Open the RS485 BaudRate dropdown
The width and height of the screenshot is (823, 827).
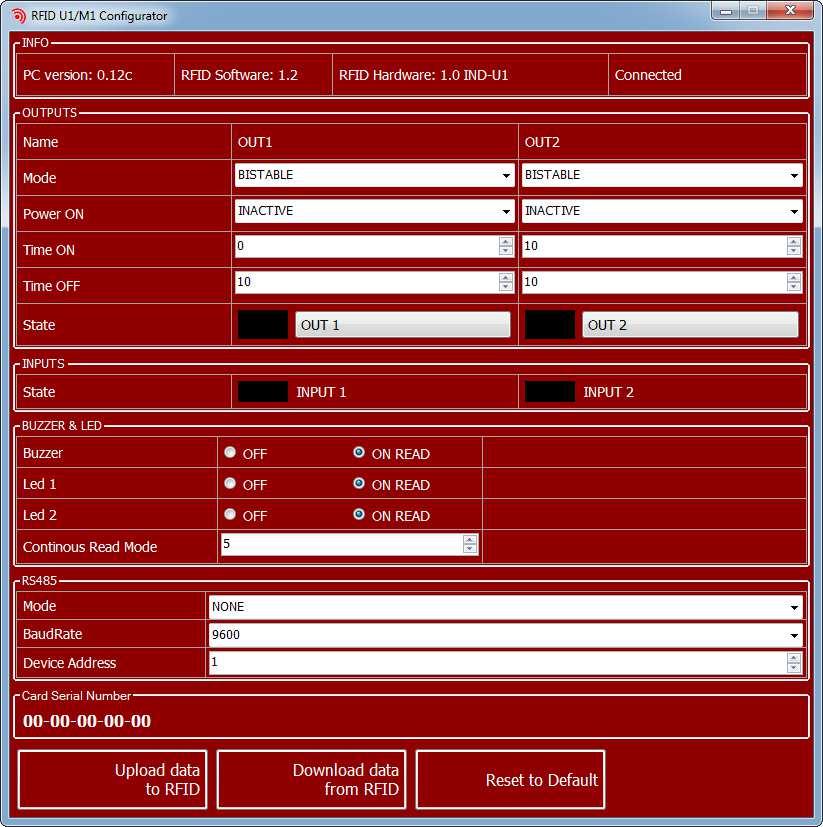click(x=505, y=635)
